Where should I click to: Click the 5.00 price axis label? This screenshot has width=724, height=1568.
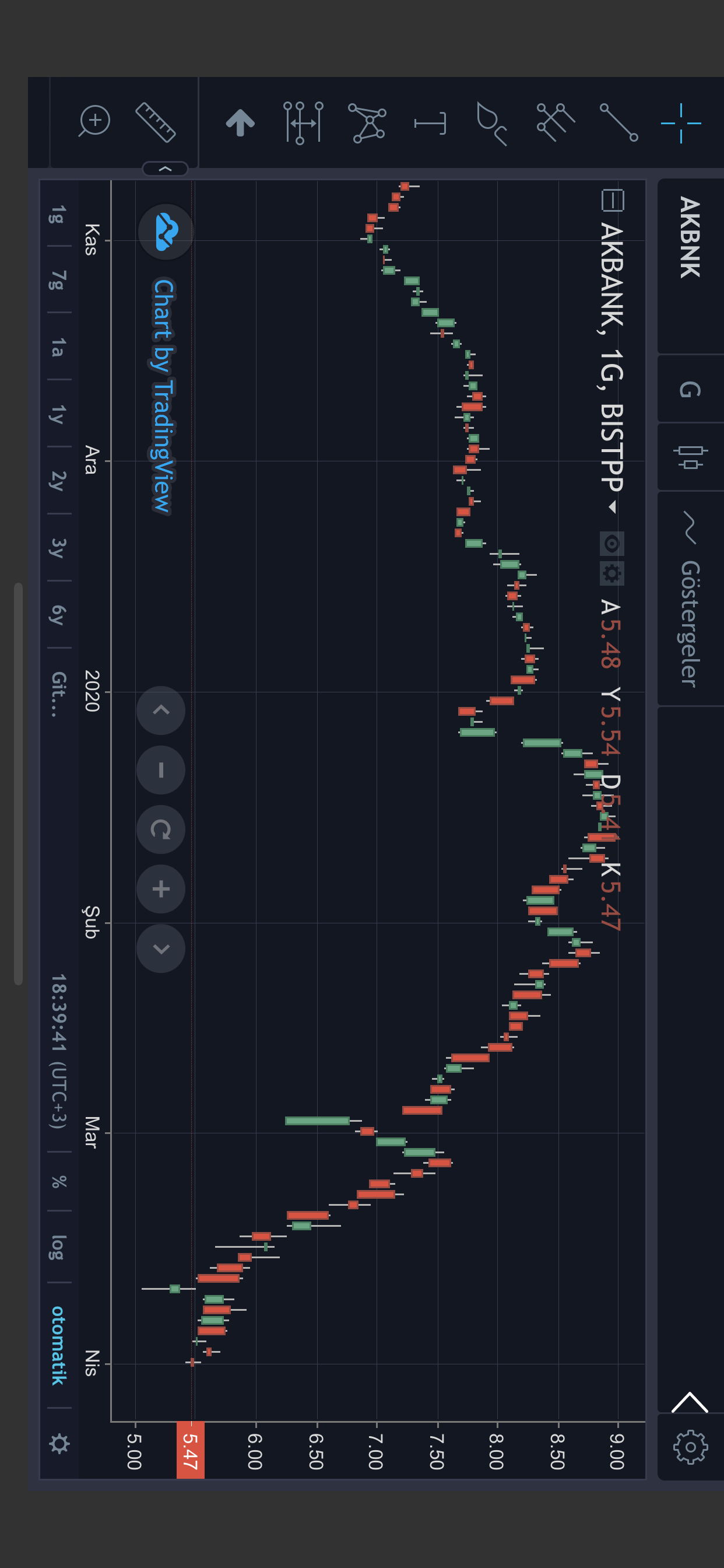(x=135, y=1451)
